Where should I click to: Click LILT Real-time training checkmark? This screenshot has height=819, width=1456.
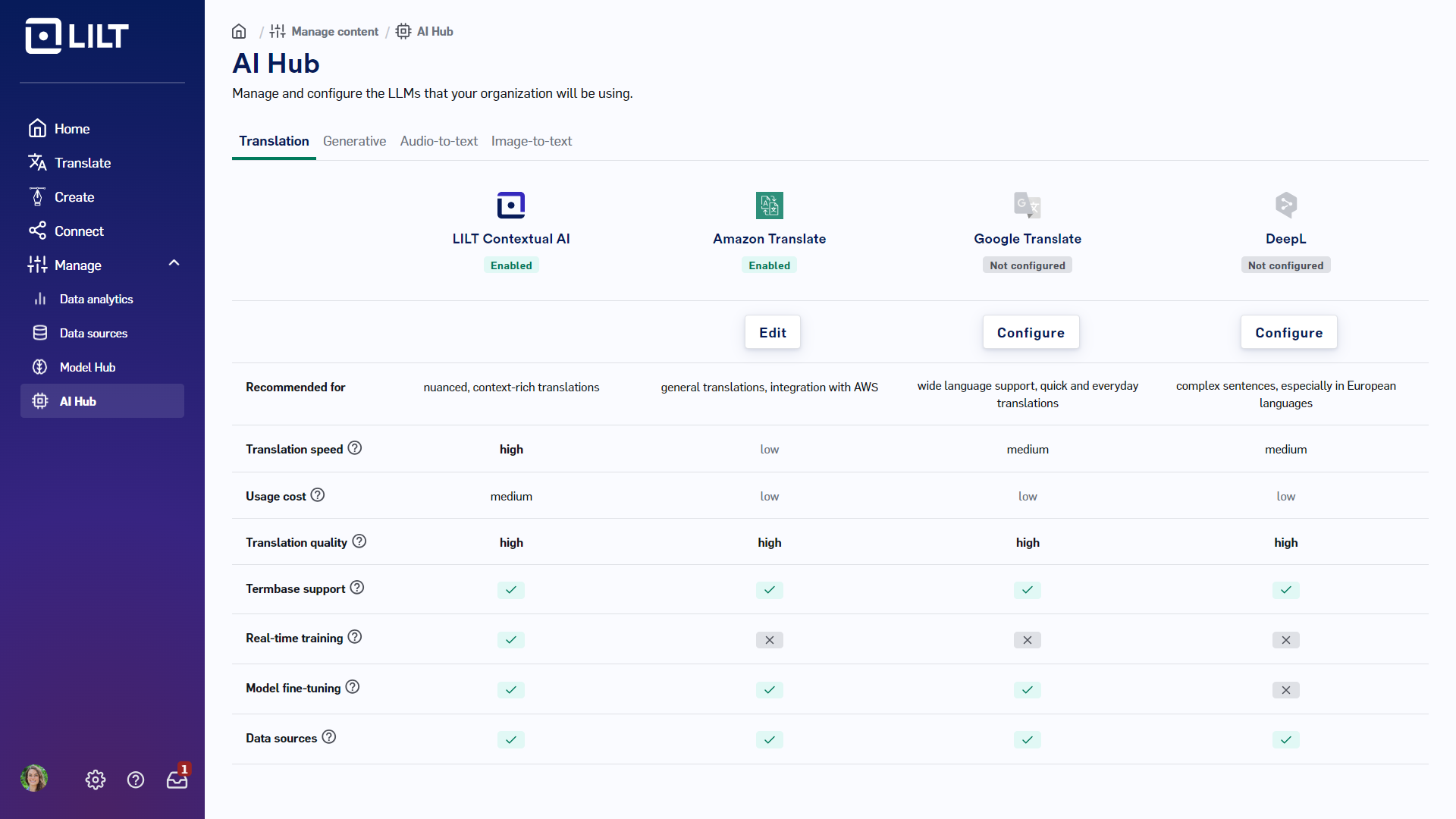click(511, 640)
